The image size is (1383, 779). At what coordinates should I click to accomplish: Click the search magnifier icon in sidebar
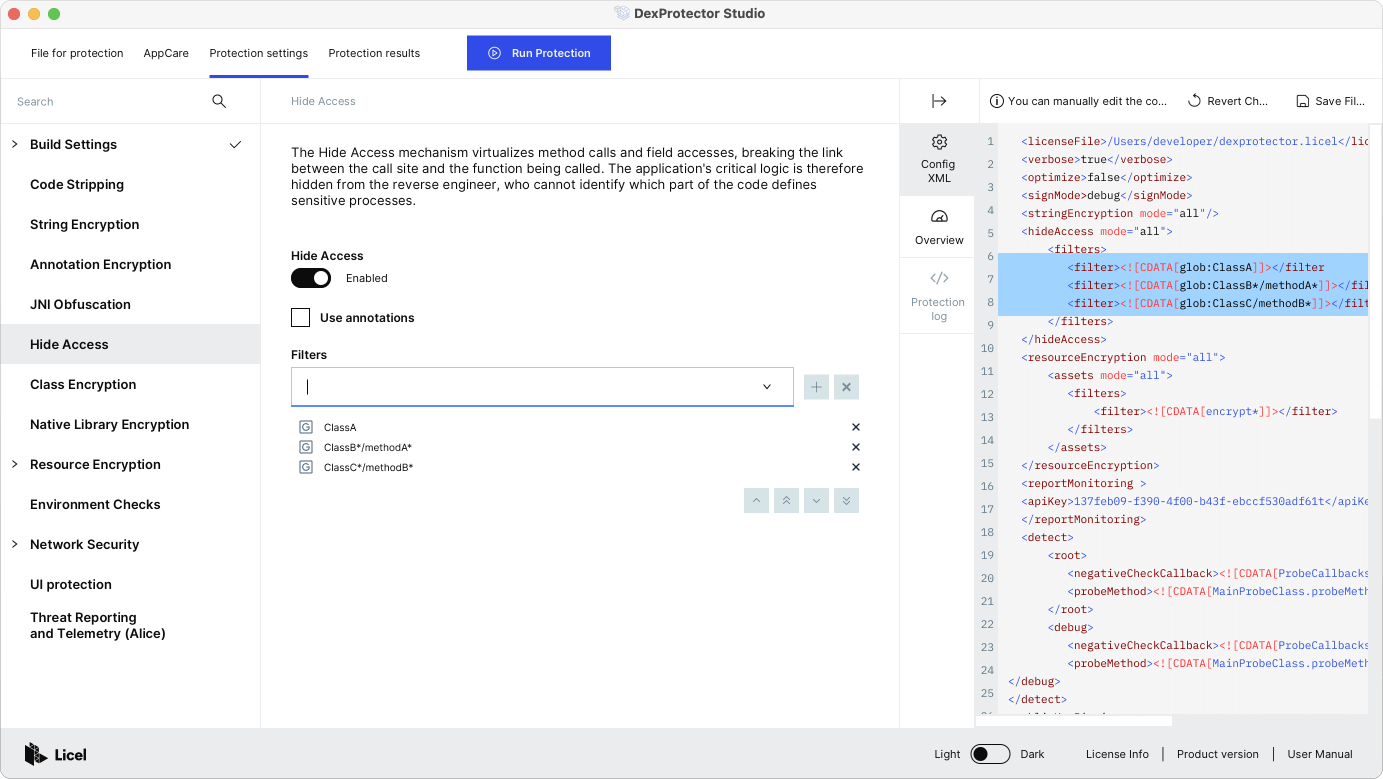click(219, 101)
